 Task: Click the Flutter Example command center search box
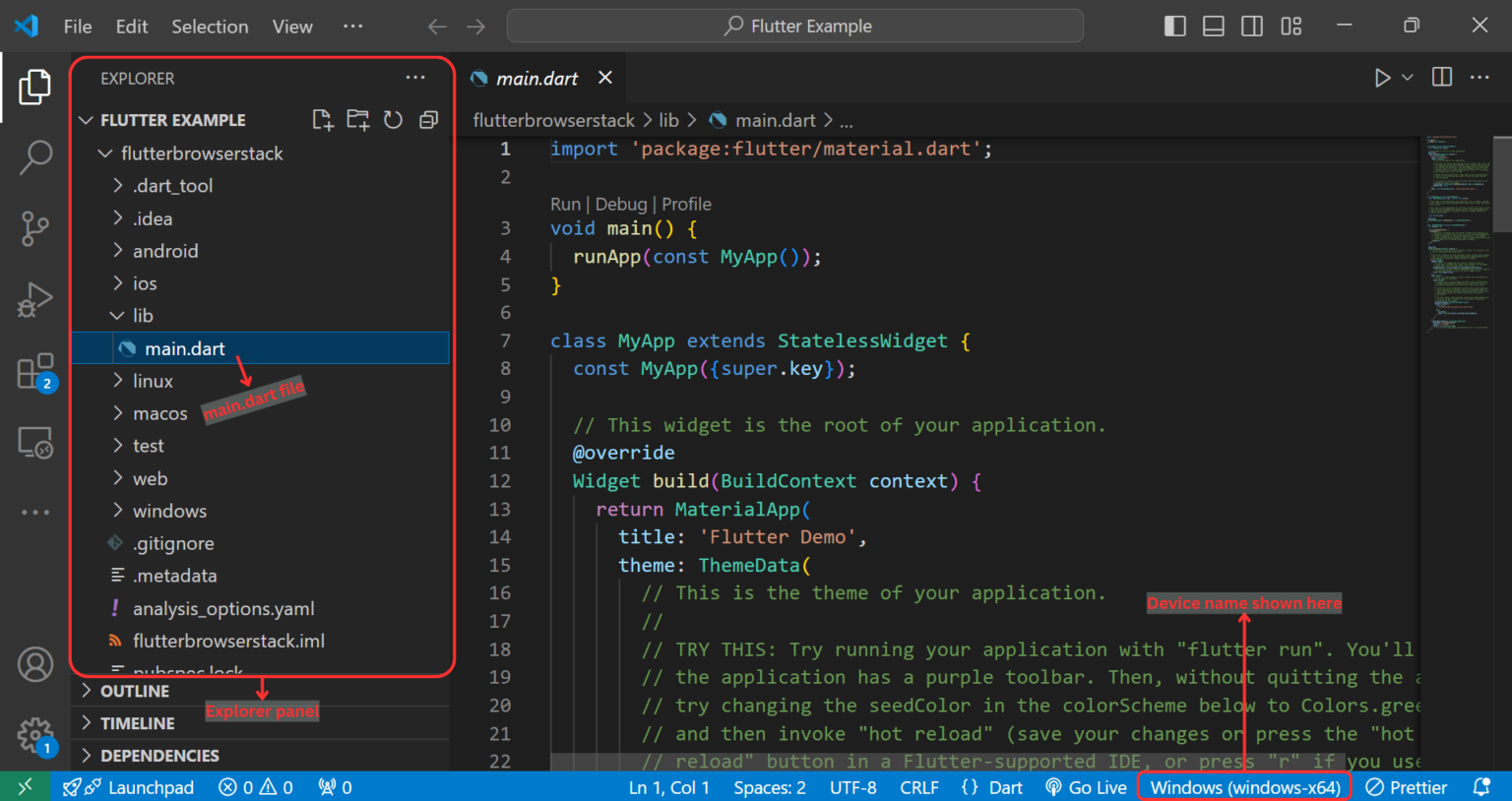click(x=796, y=26)
